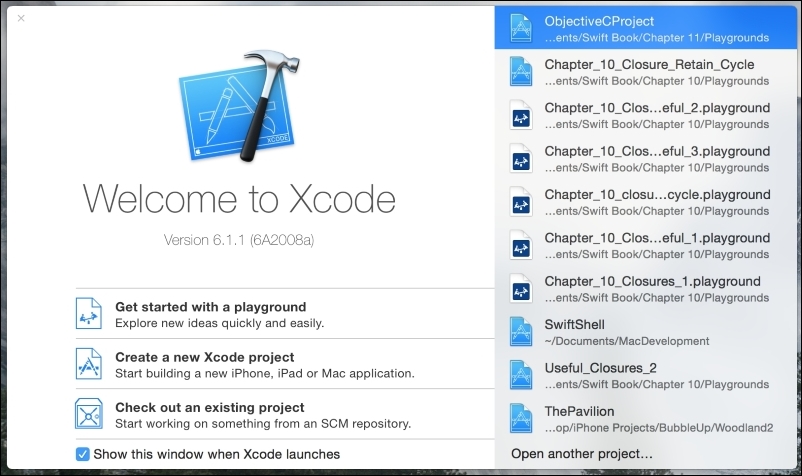Screen dimensions: 802x476
Task: Click 'Start building a new iPhone, iPad or Mac application.'
Action: point(264,373)
